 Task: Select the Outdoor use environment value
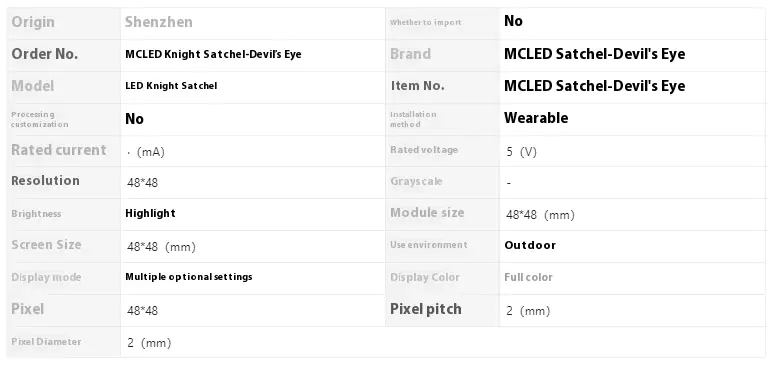click(530, 245)
